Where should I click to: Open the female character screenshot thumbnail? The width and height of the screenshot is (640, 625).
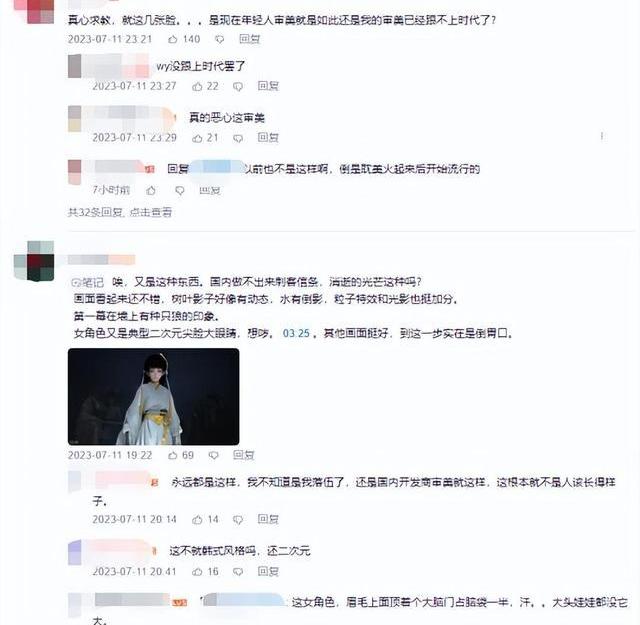pyautogui.click(x=153, y=396)
